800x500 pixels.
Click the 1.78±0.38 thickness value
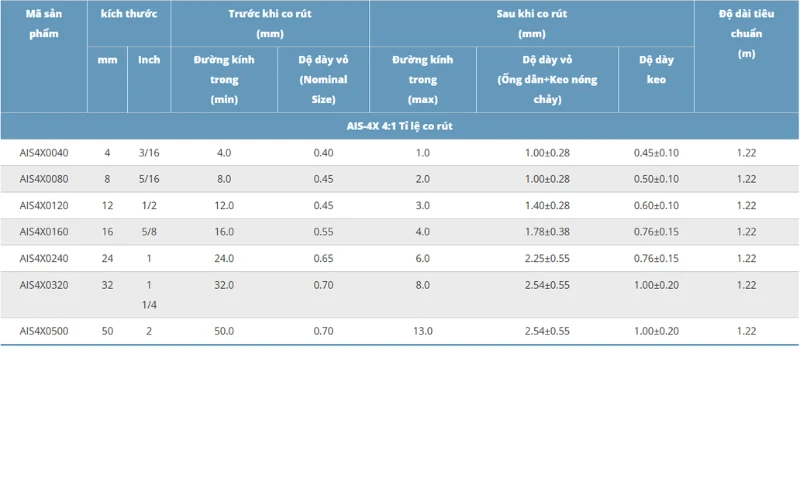(547, 232)
